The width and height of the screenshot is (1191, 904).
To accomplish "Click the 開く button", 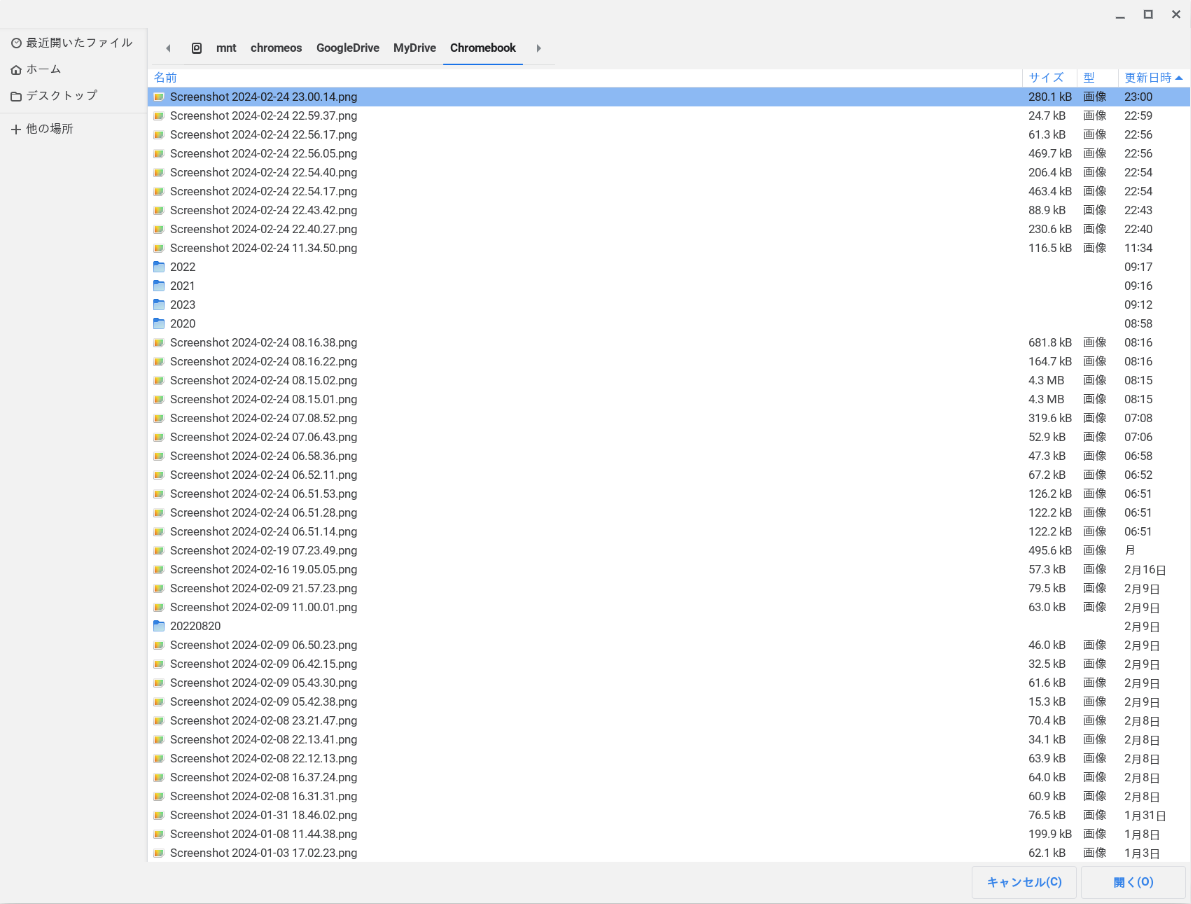I will 1132,882.
